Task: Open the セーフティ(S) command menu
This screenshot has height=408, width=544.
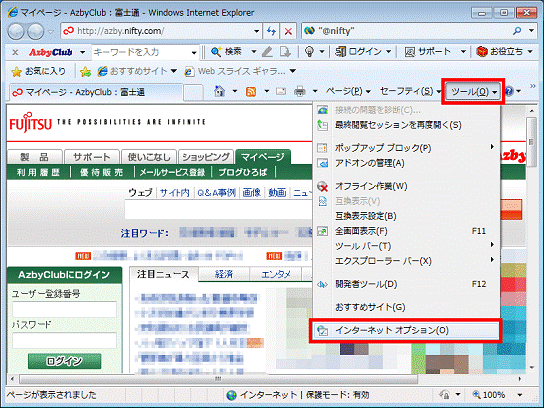Action: click(410, 91)
